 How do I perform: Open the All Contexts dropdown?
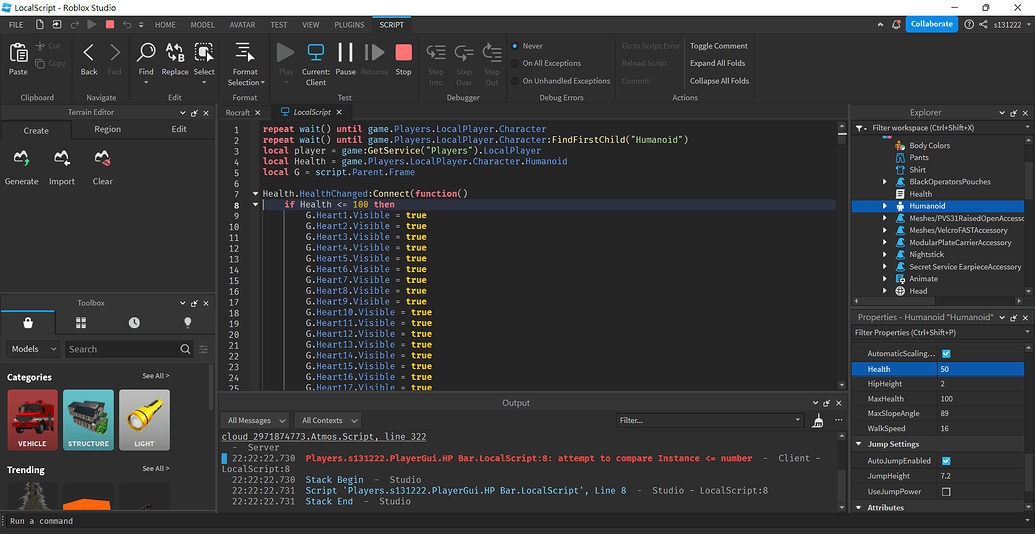[327, 420]
